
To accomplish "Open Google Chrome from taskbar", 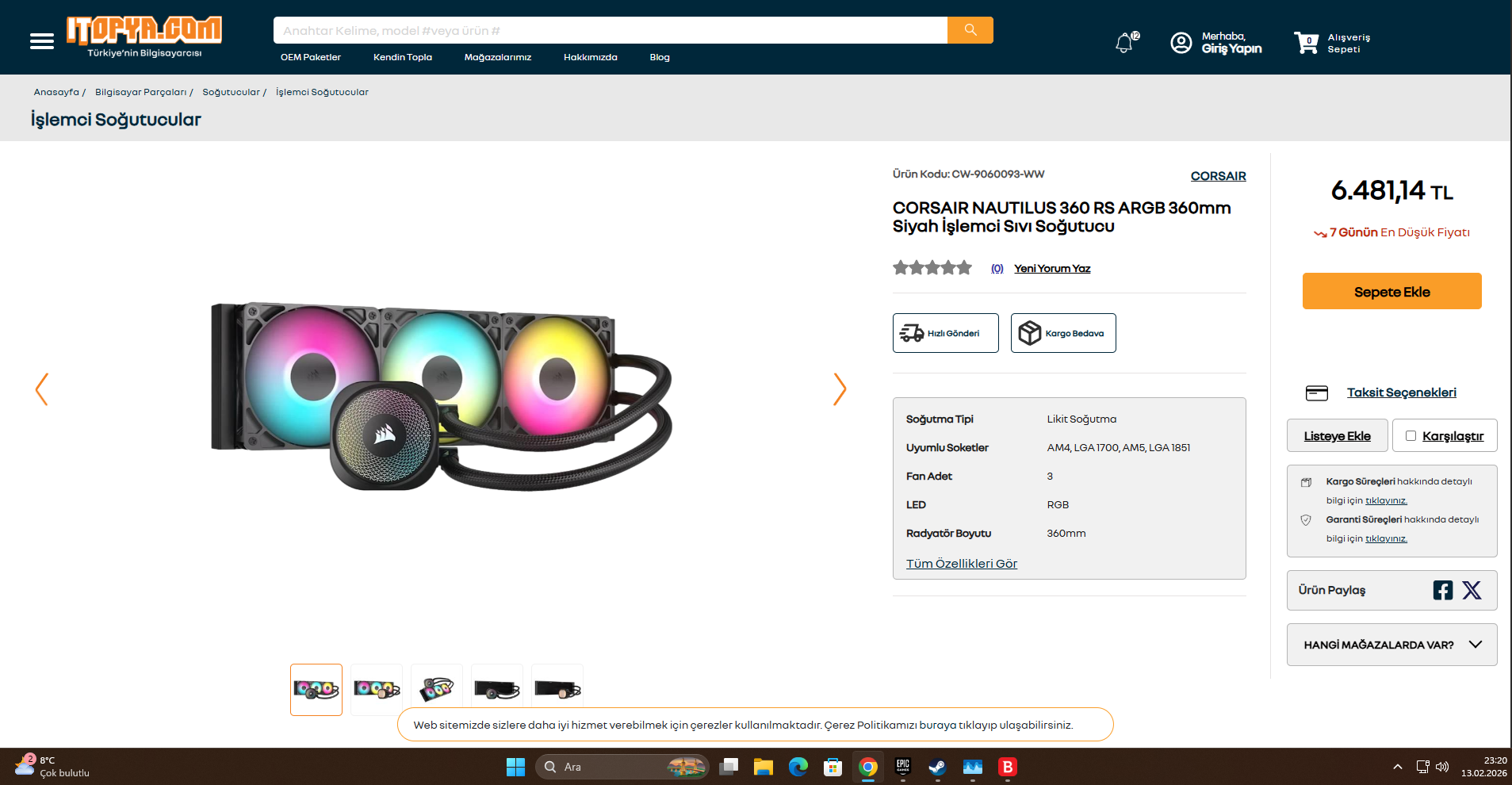I will [x=868, y=767].
